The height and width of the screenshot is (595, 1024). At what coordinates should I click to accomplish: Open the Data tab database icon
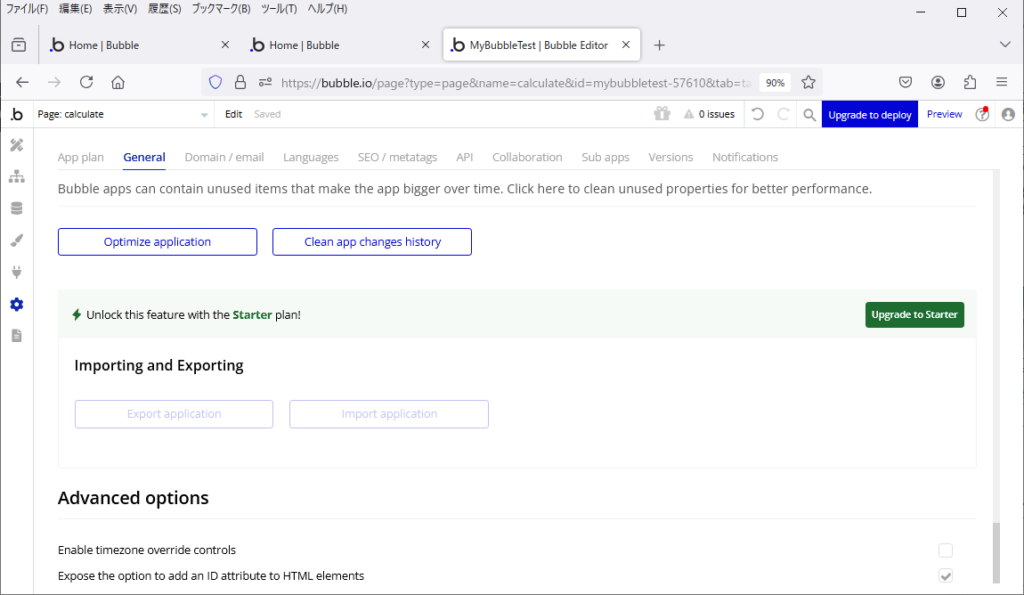17,208
